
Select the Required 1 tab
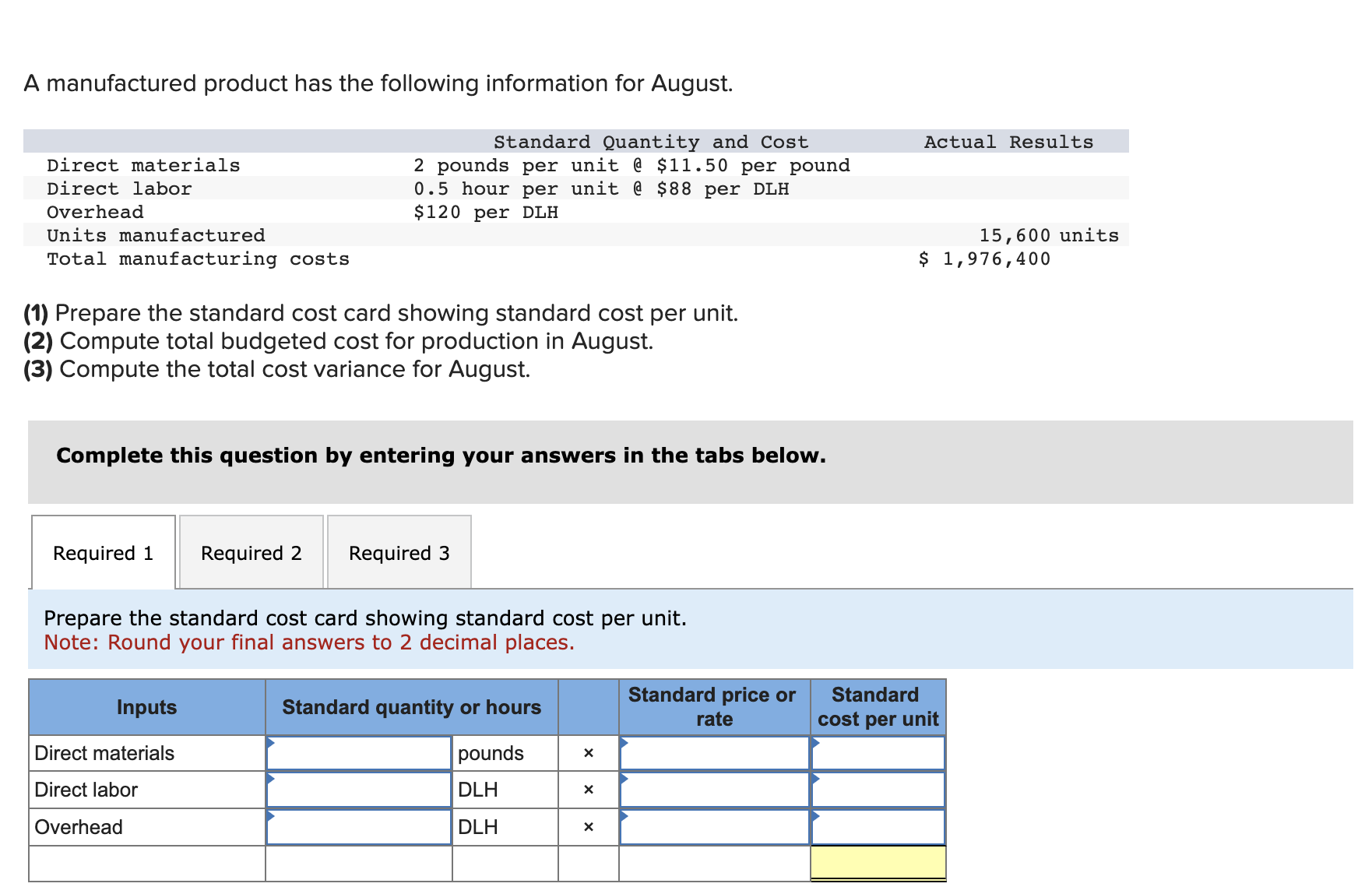102,552
